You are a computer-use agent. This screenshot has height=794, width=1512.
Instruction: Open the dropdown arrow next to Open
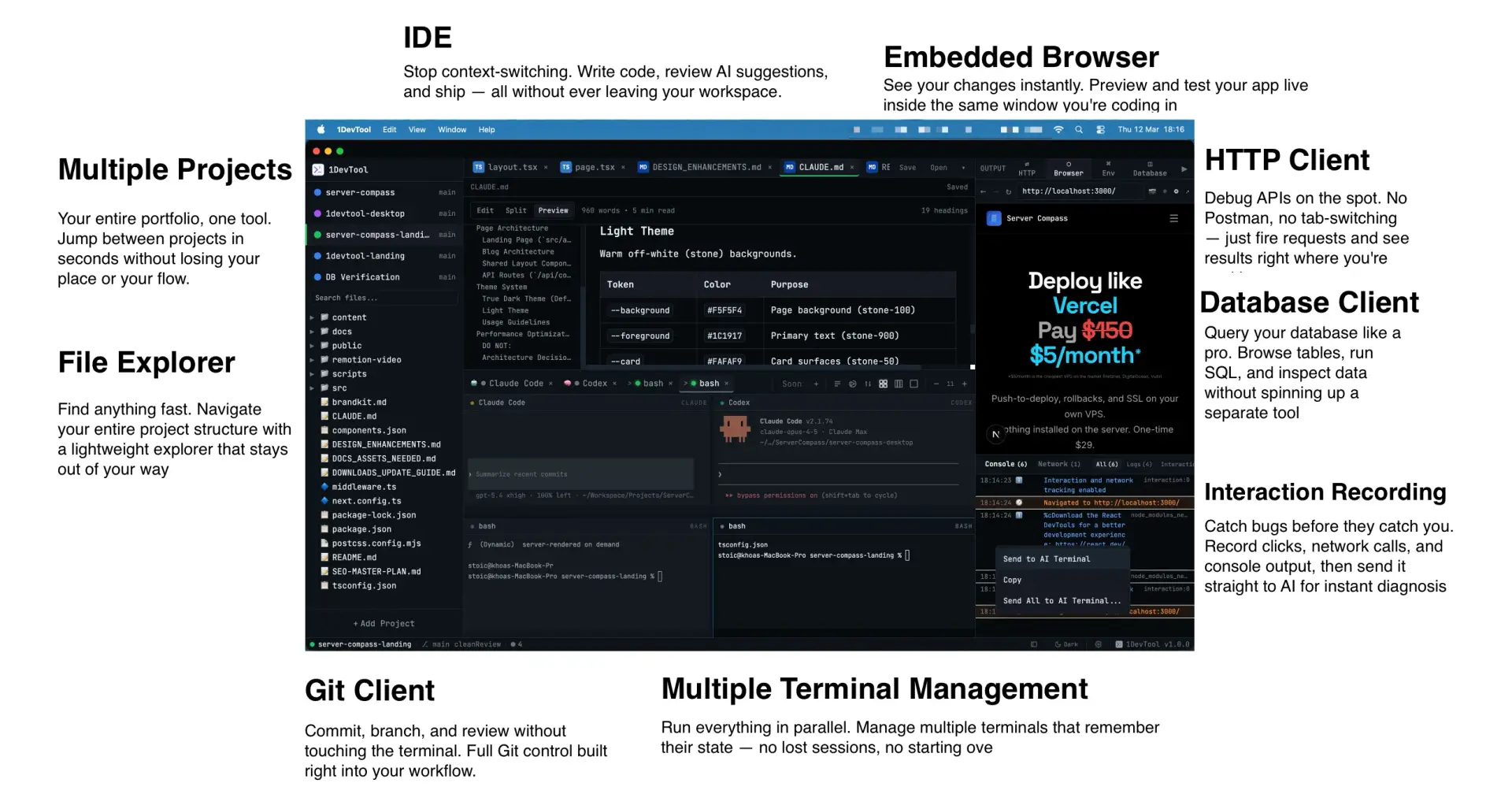962,168
